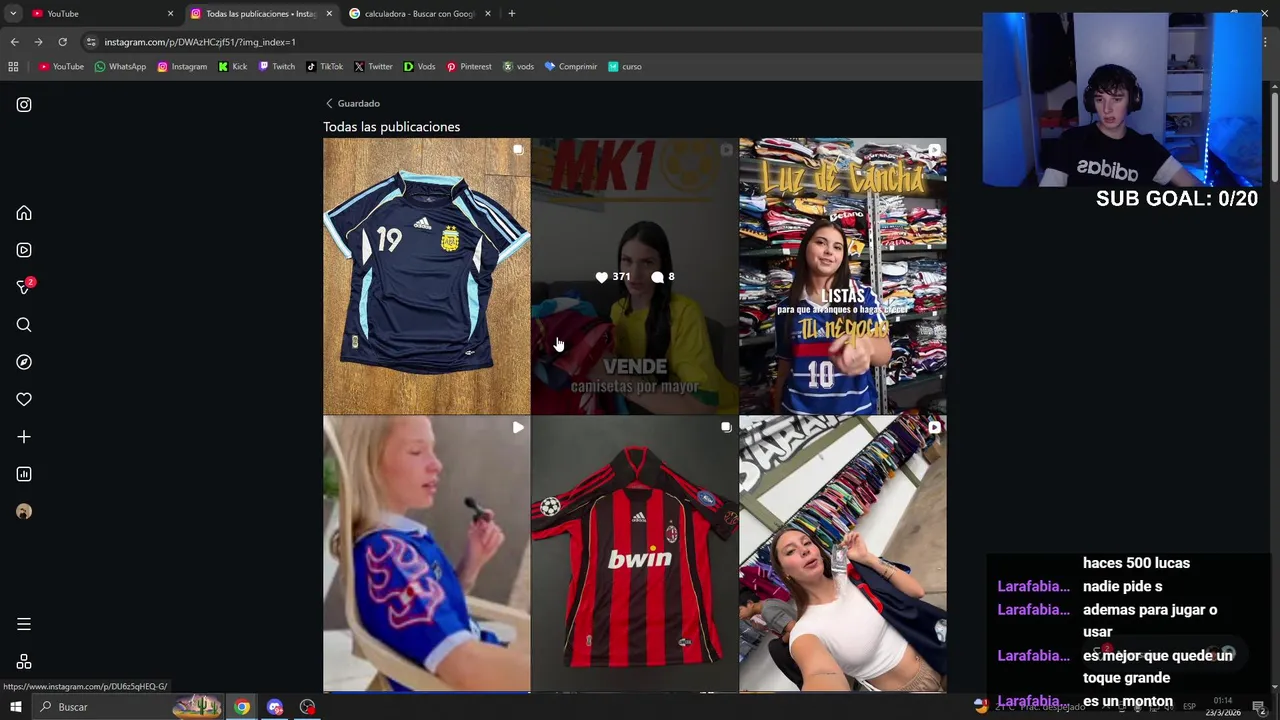
Task: Open Chrome from the taskbar
Action: tap(242, 707)
